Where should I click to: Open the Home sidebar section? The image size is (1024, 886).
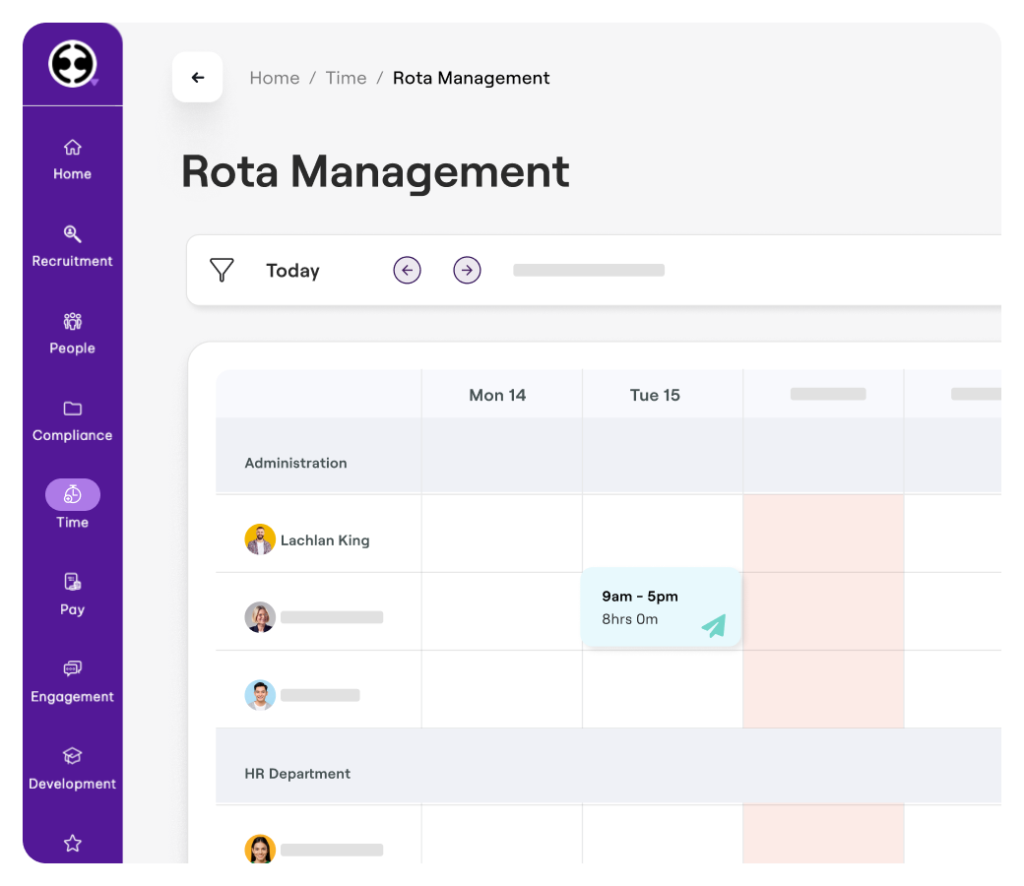72,160
